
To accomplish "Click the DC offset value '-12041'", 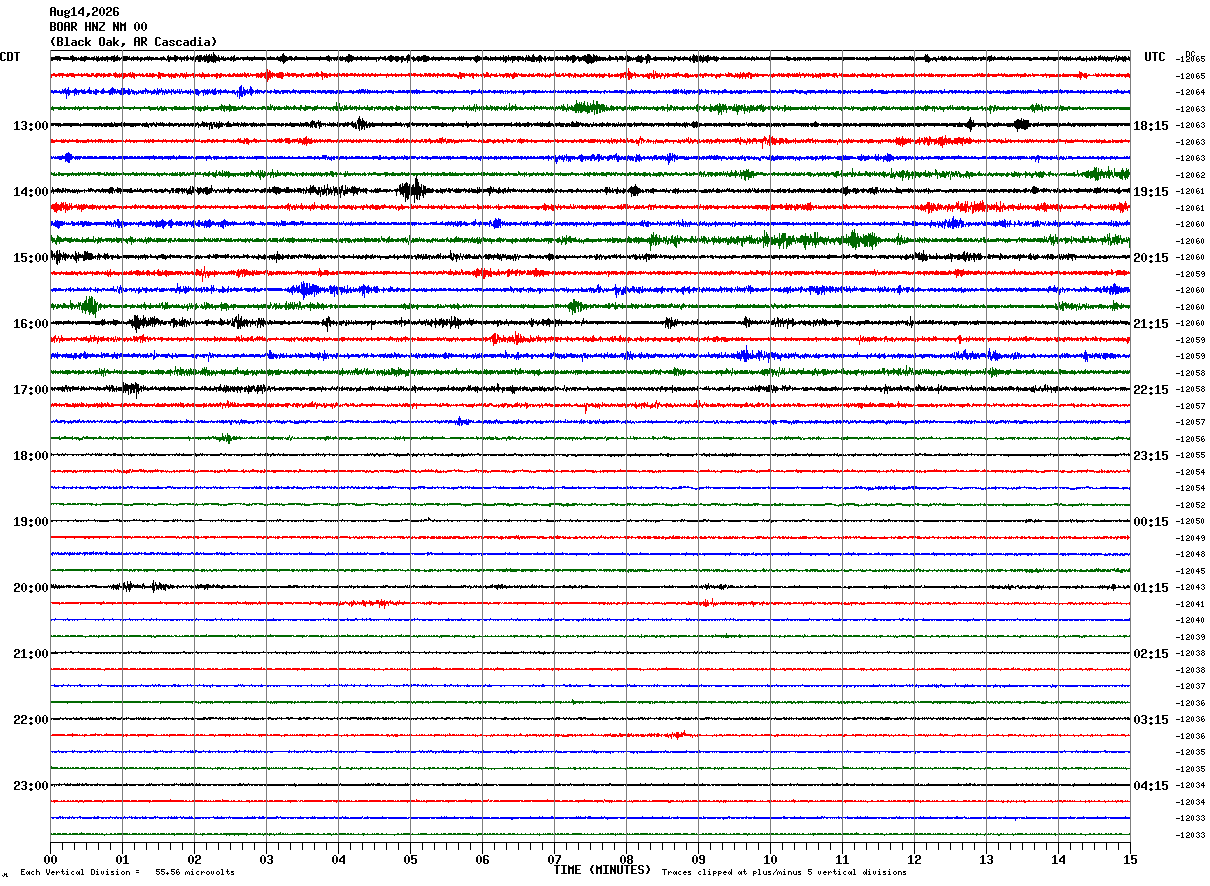I will click(1190, 604).
